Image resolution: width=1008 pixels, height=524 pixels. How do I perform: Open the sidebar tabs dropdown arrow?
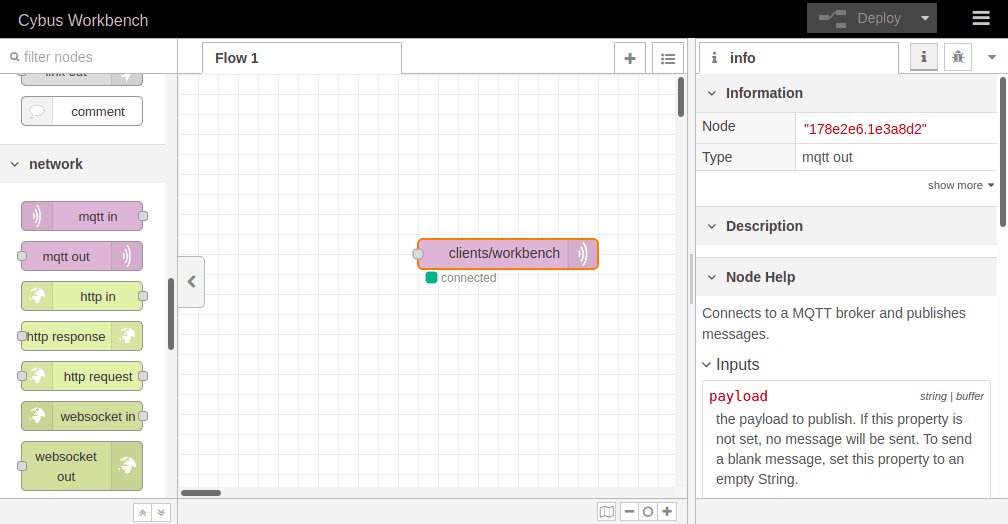click(x=992, y=57)
